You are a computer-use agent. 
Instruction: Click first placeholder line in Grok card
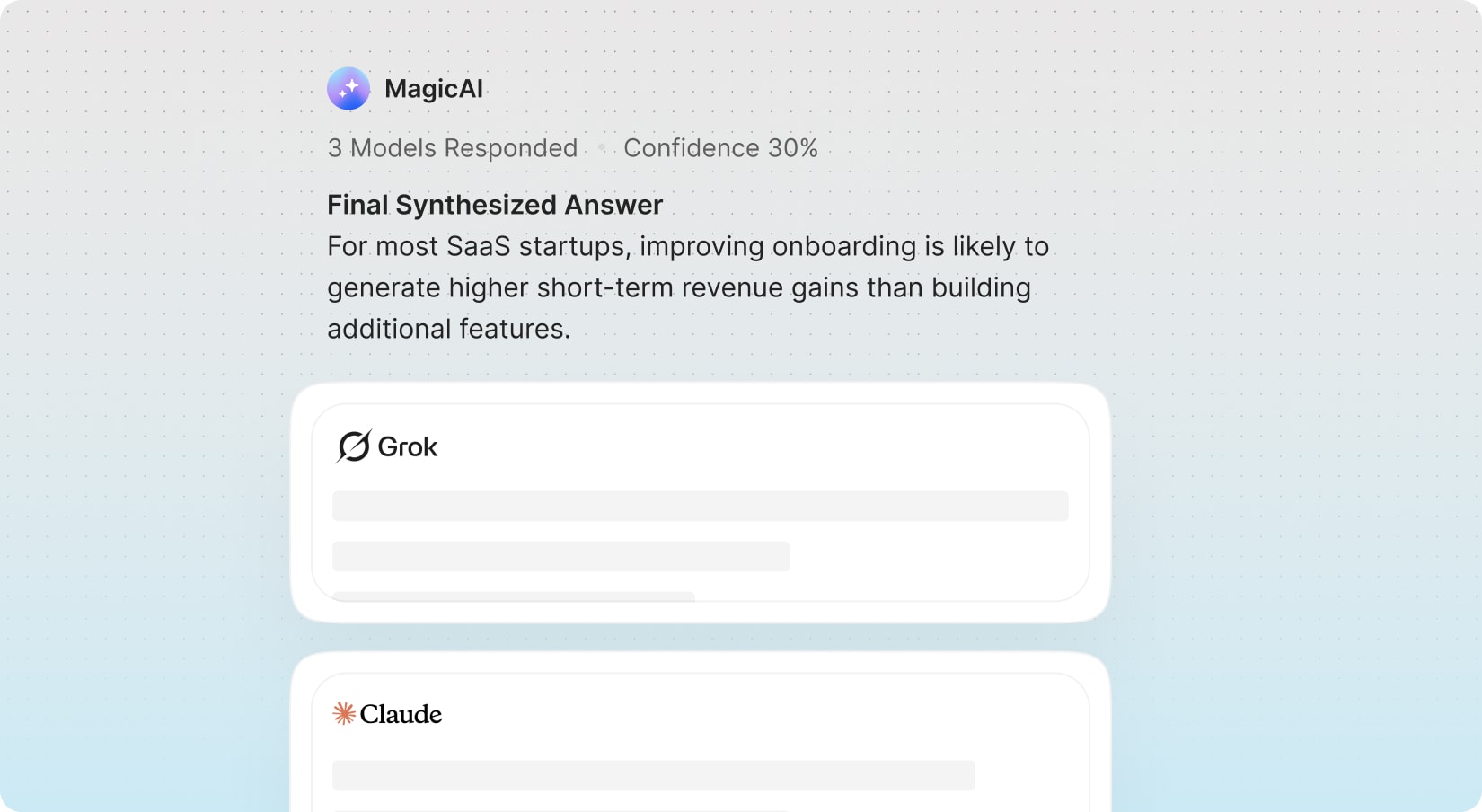(700, 506)
